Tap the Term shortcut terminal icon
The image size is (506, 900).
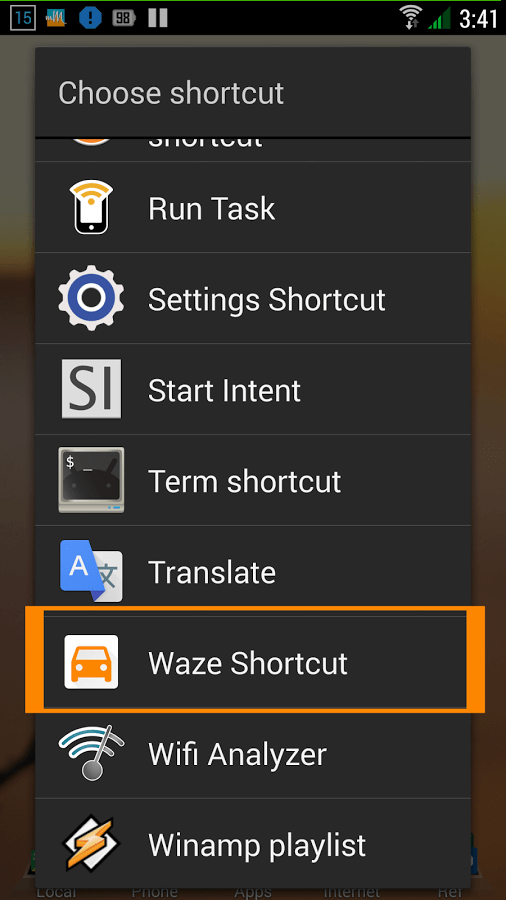click(91, 480)
